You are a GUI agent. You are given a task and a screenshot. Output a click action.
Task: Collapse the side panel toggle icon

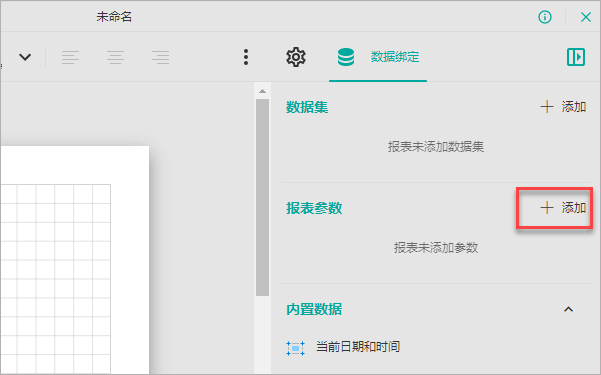[x=576, y=57]
